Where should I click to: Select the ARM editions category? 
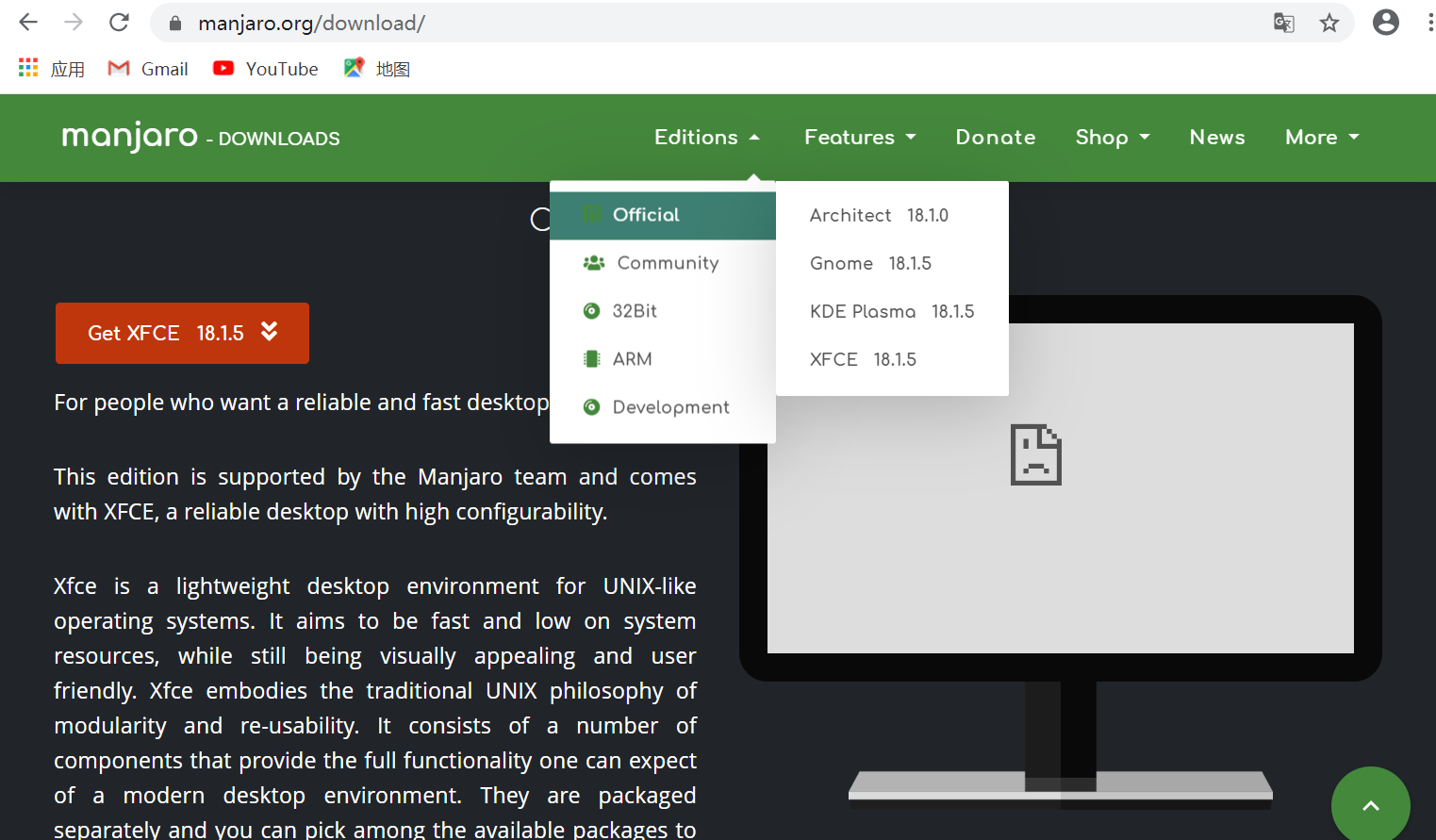(663, 359)
